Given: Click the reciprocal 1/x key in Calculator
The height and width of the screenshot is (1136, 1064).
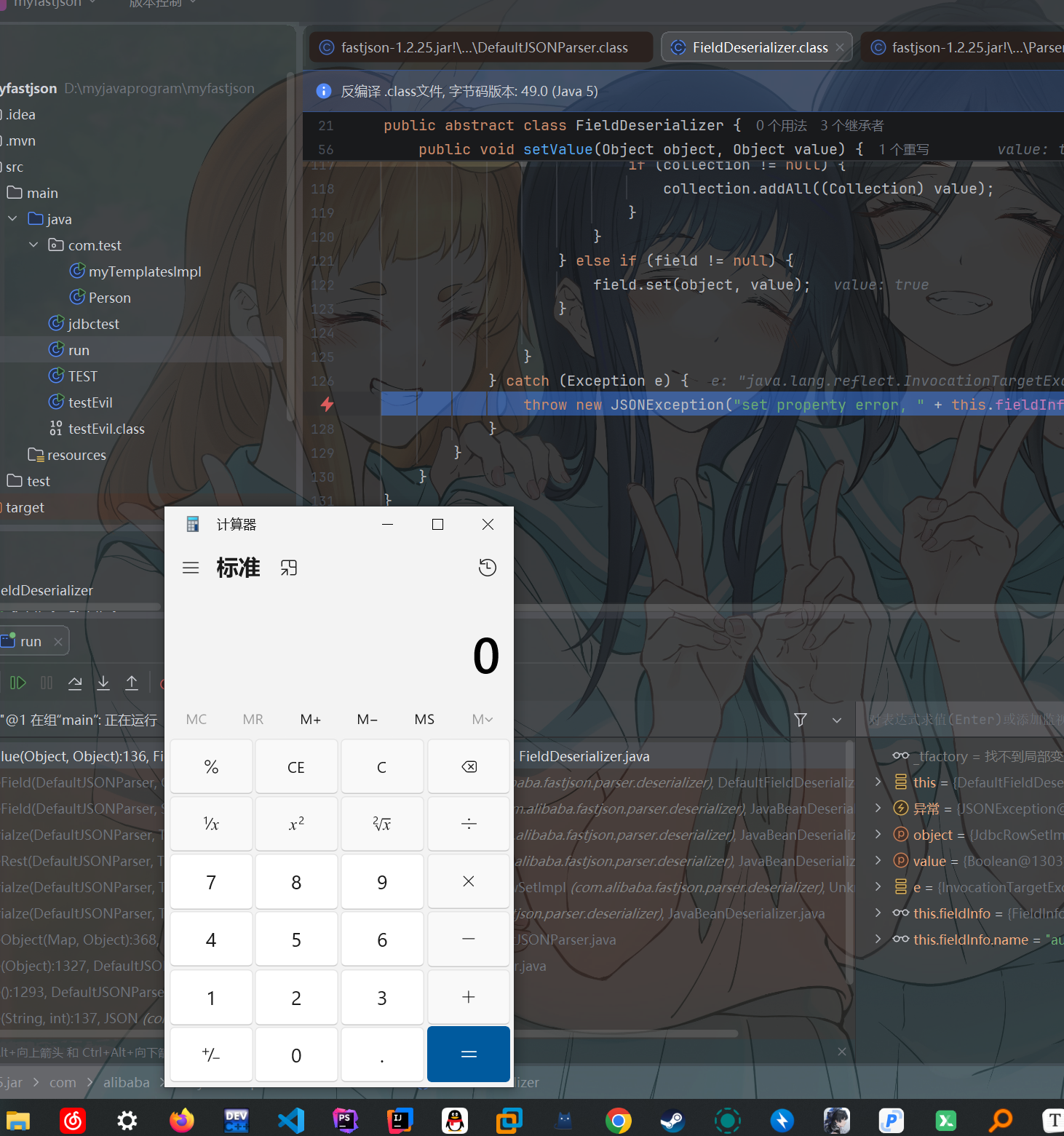Looking at the screenshot, I should tap(211, 825).
